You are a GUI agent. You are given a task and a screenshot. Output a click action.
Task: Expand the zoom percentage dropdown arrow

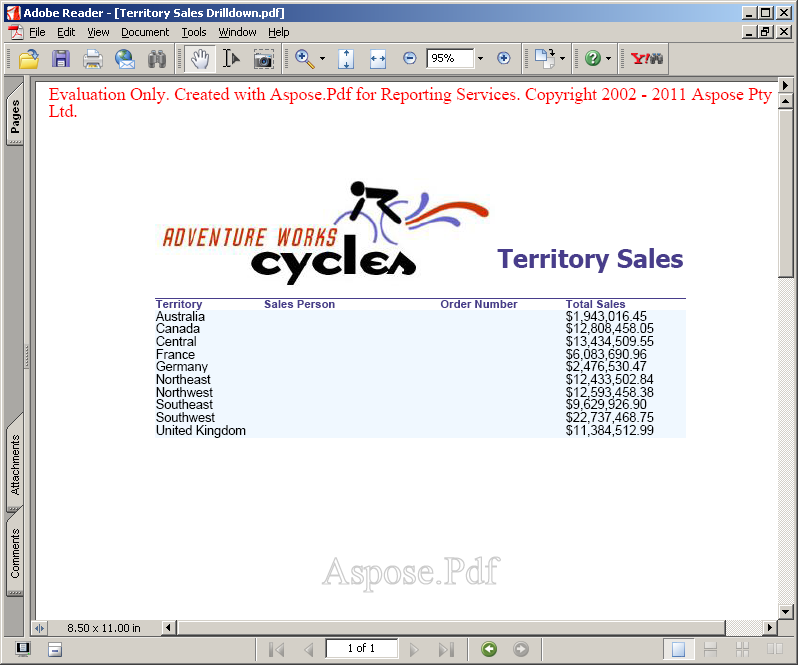point(480,59)
